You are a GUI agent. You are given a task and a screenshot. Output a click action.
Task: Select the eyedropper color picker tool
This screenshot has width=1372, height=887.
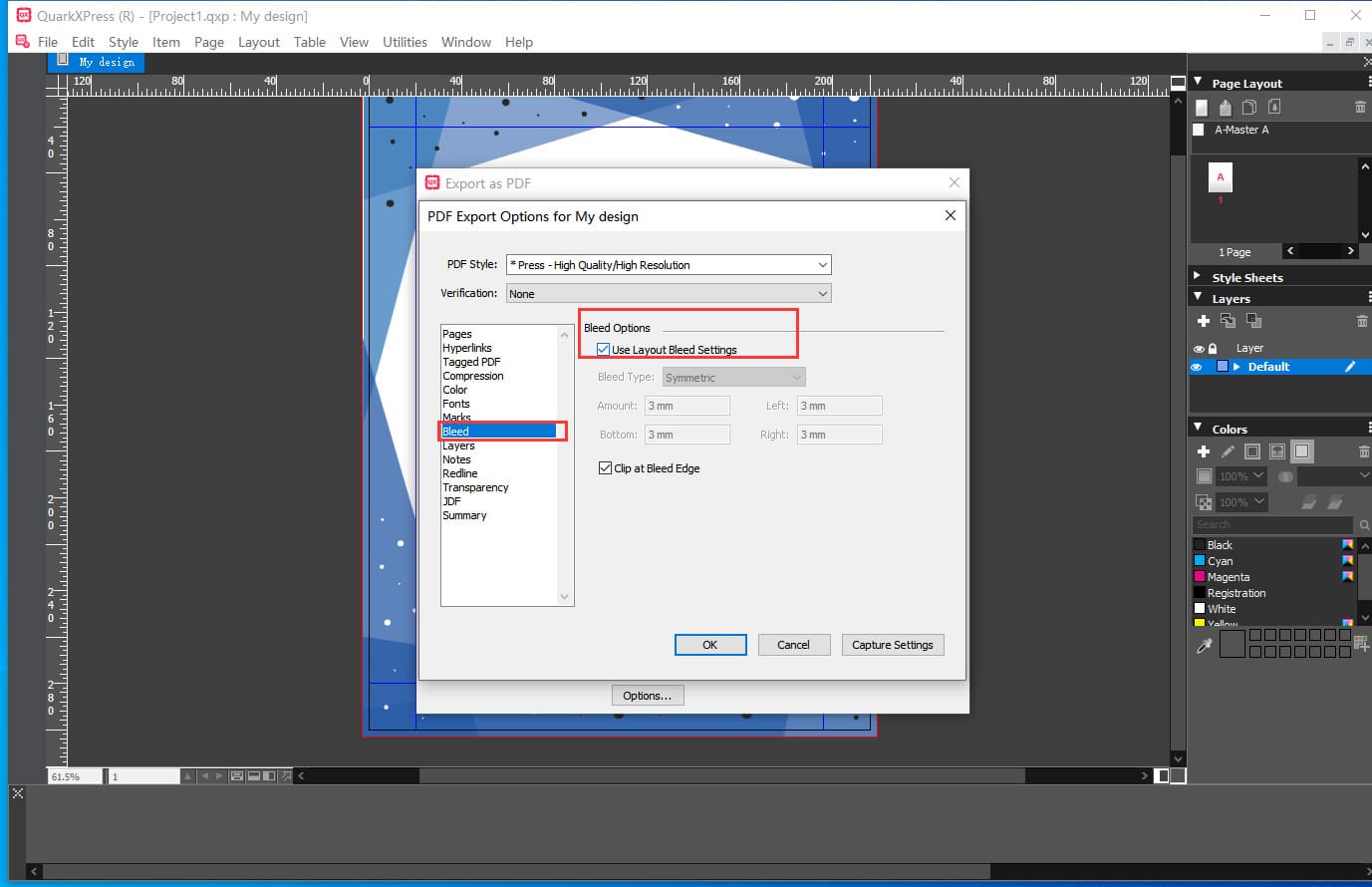(x=1205, y=646)
